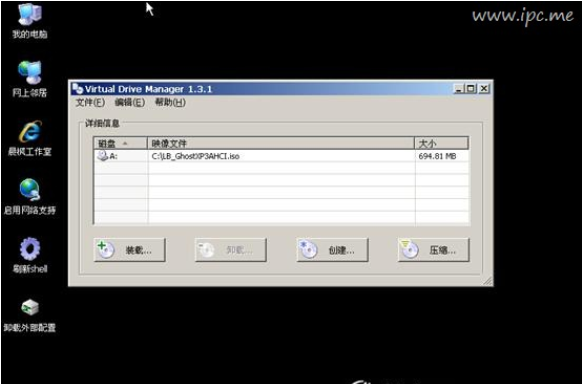The width and height of the screenshot is (582, 384).
Task: Click the window resize grip corner
Action: 488,281
